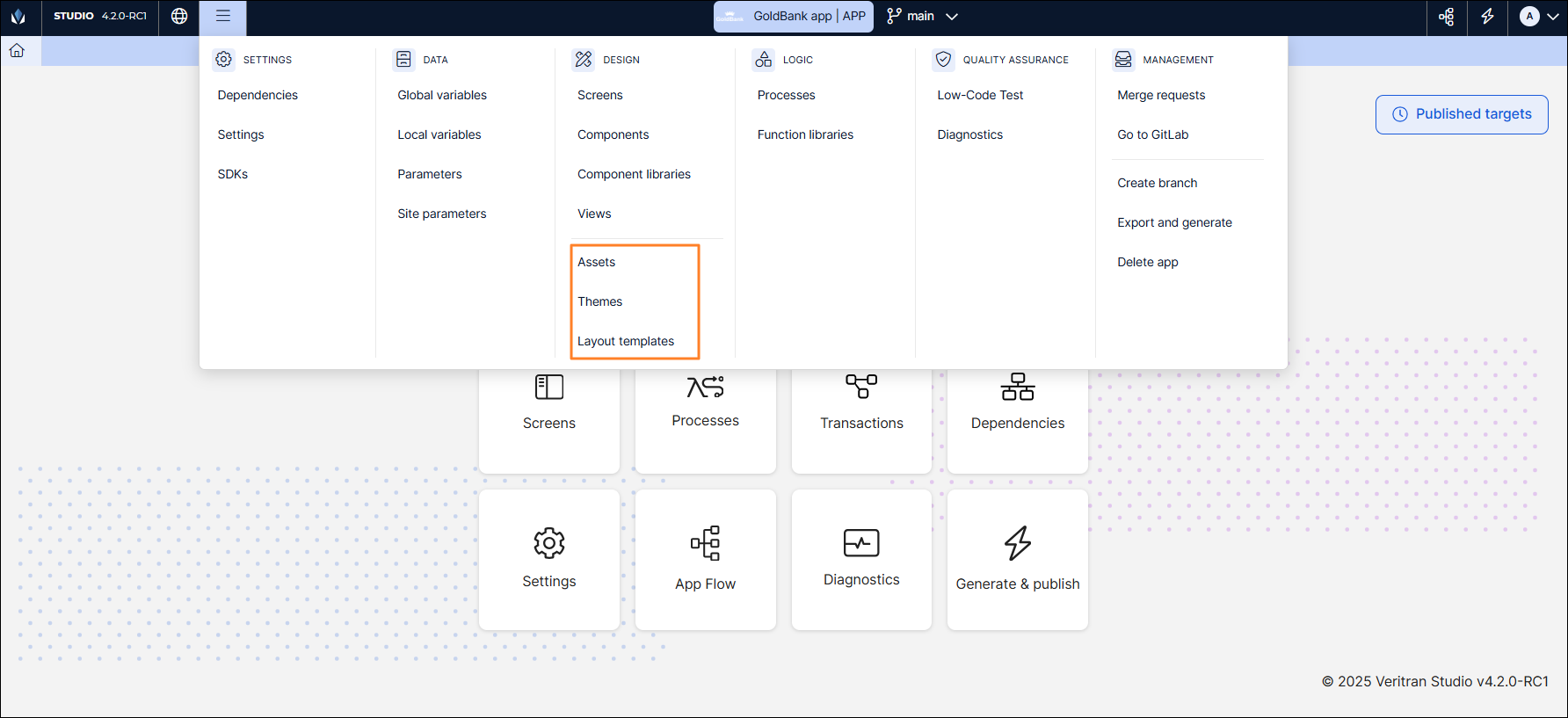Select Themes in the Design menu
This screenshot has width=1568, height=718.
pyautogui.click(x=599, y=301)
